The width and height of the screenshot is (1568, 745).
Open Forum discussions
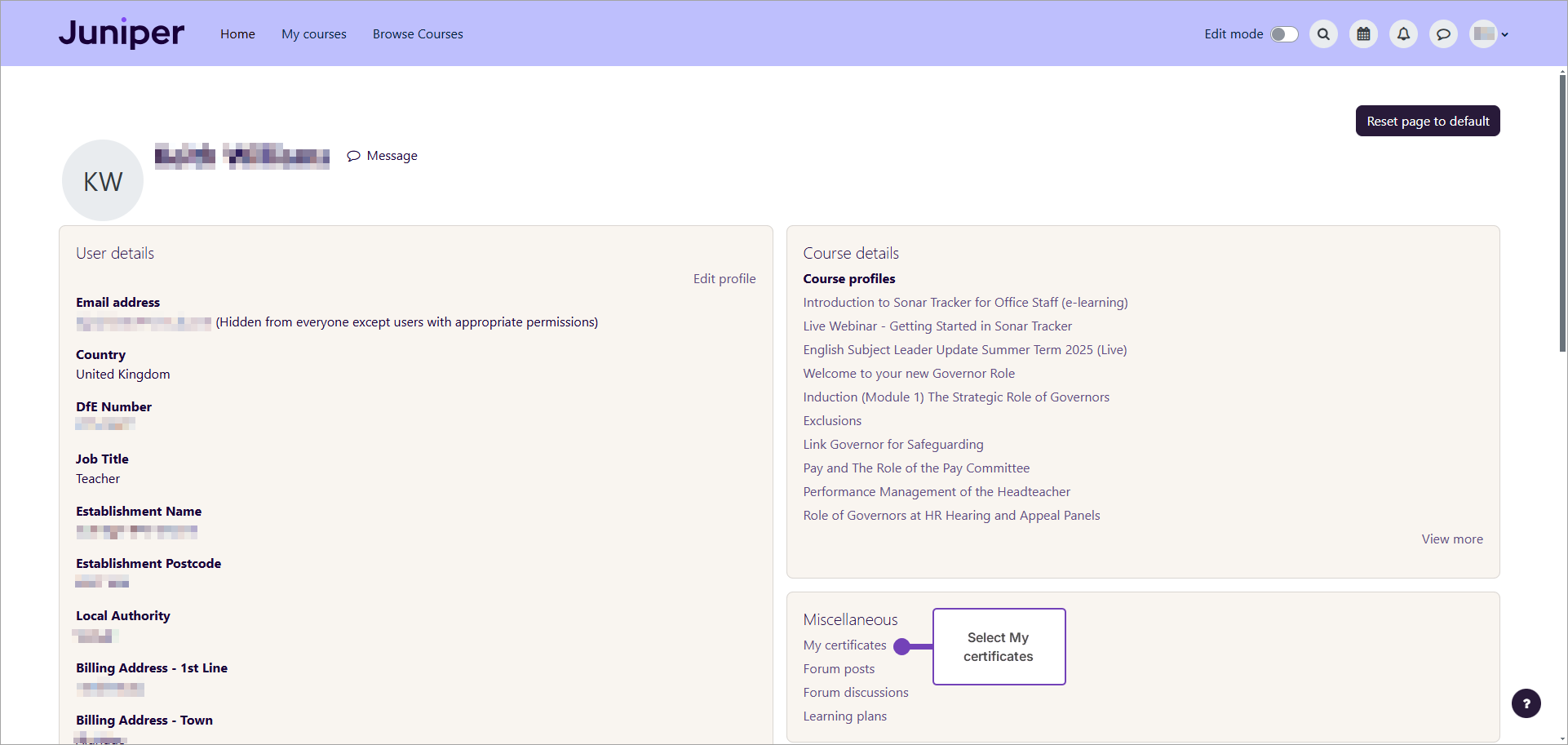tap(855, 692)
